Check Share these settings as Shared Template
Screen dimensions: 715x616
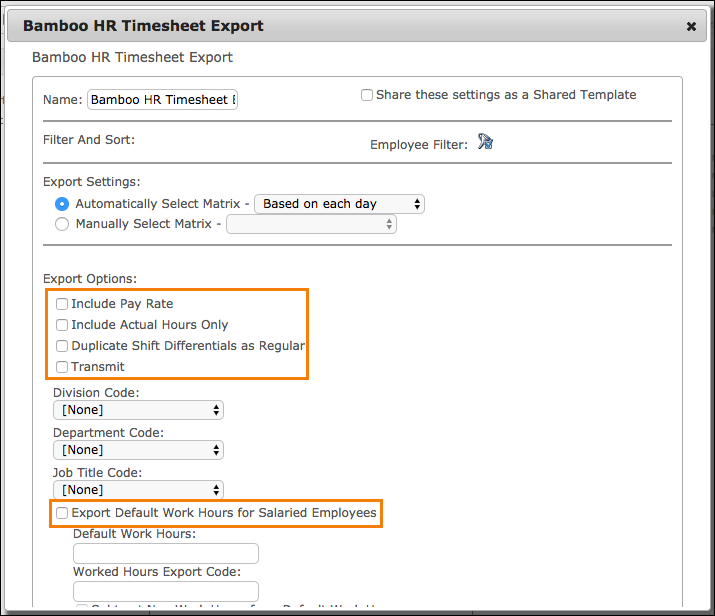367,95
